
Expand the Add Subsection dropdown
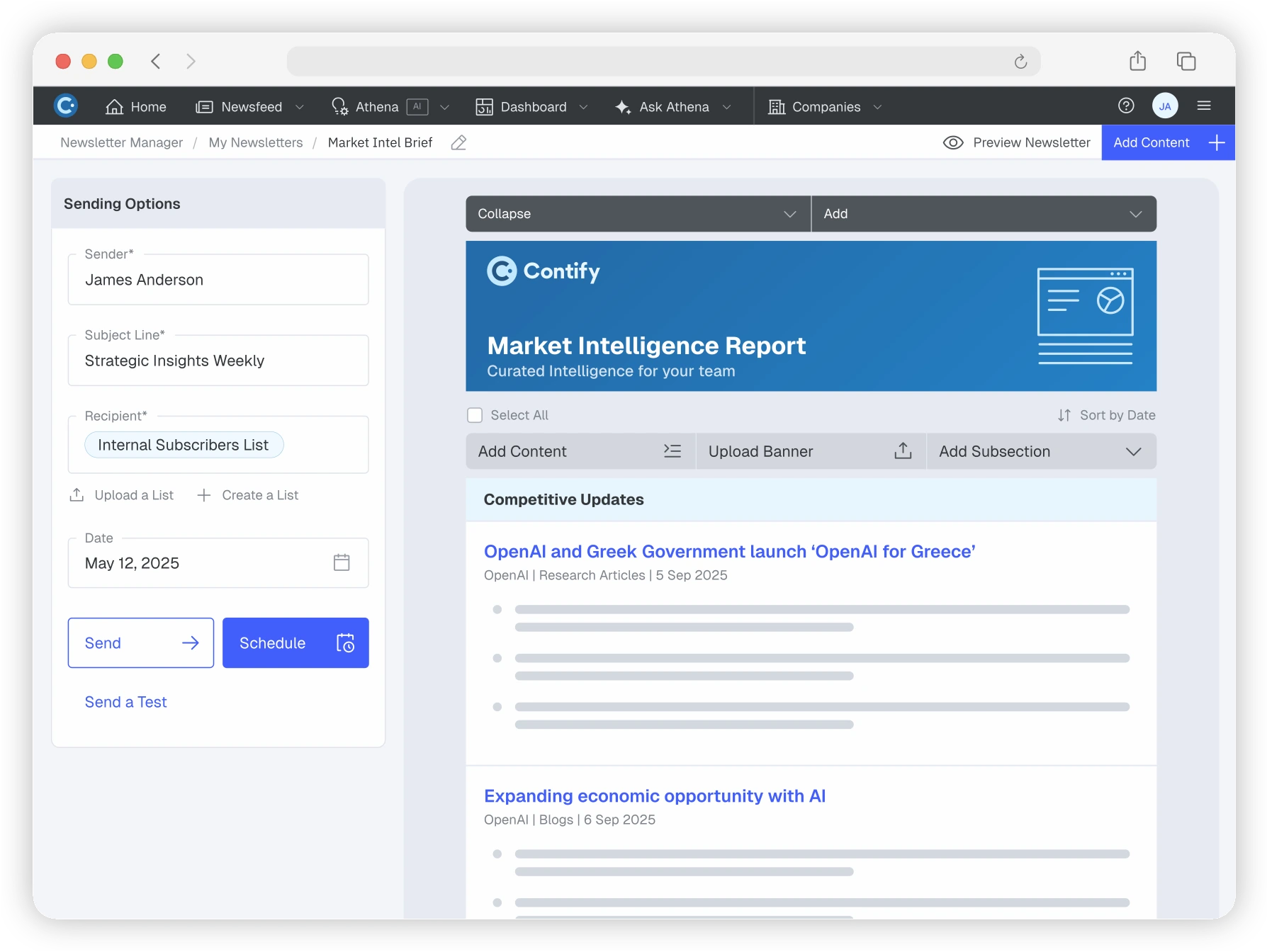click(1040, 452)
